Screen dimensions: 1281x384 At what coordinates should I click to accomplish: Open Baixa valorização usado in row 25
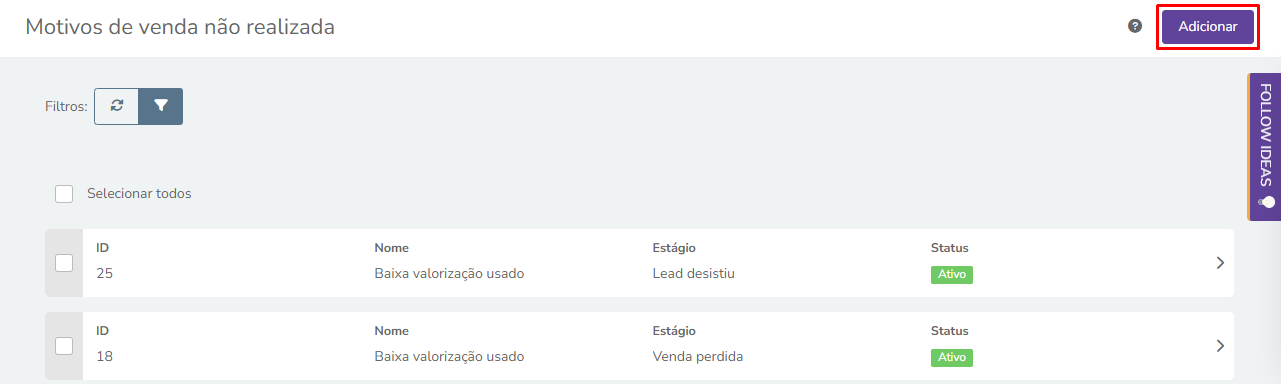(449, 273)
